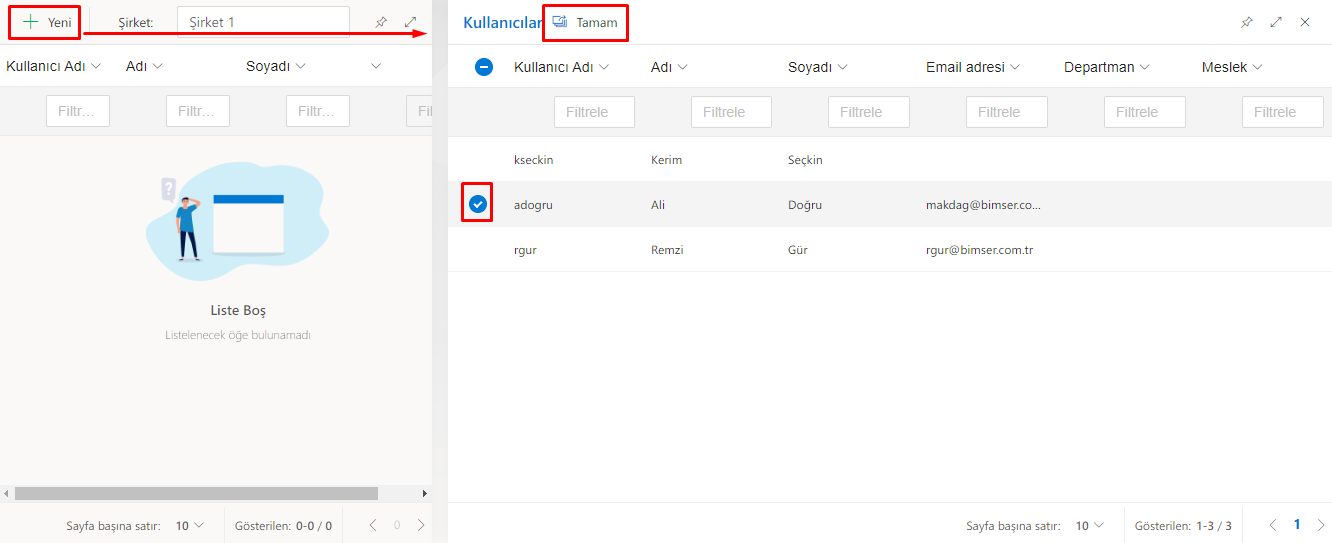Go to previous page in left panel
The height and width of the screenshot is (543, 1332).
tap(373, 525)
